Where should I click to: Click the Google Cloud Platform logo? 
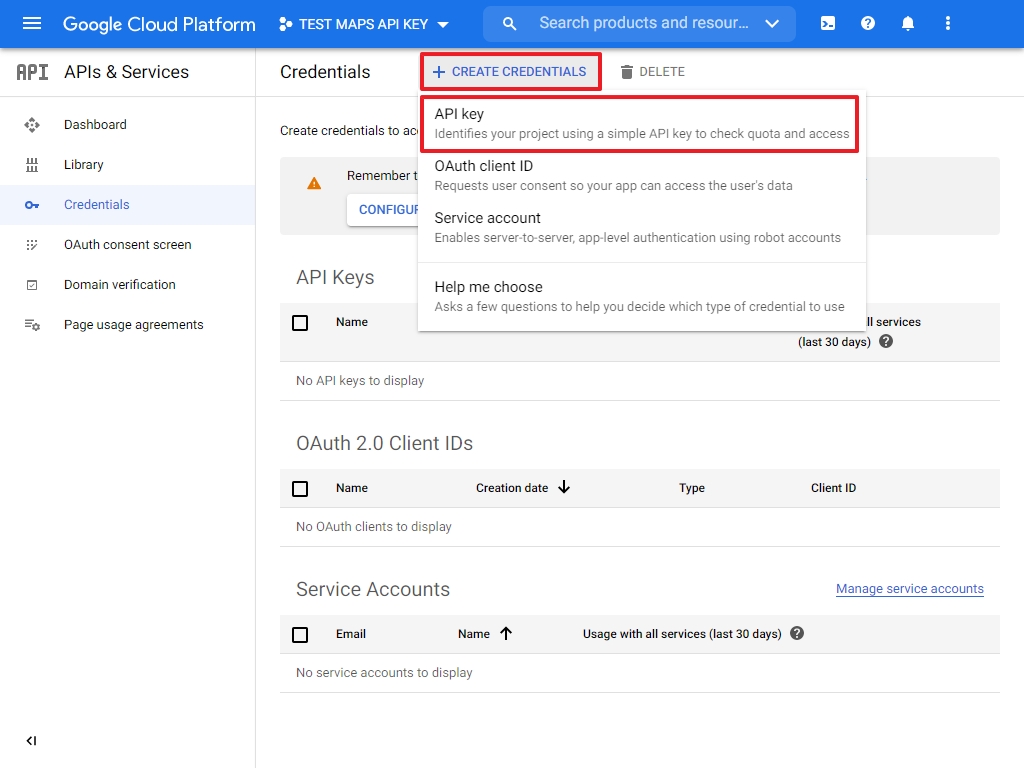point(159,24)
